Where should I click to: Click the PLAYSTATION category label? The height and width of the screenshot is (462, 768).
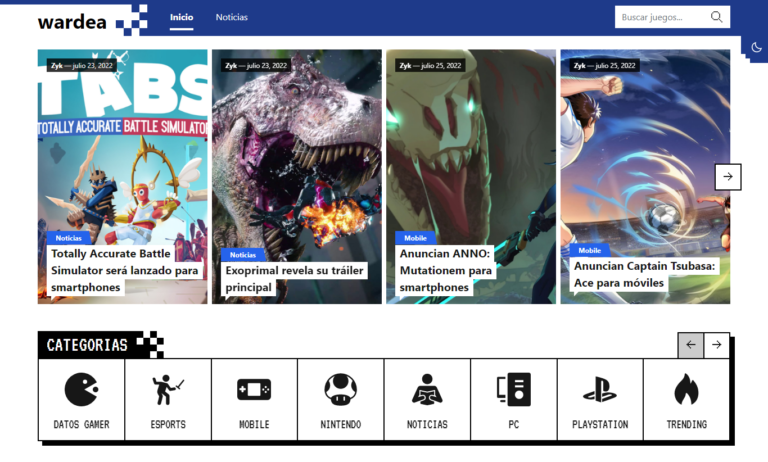coord(600,424)
